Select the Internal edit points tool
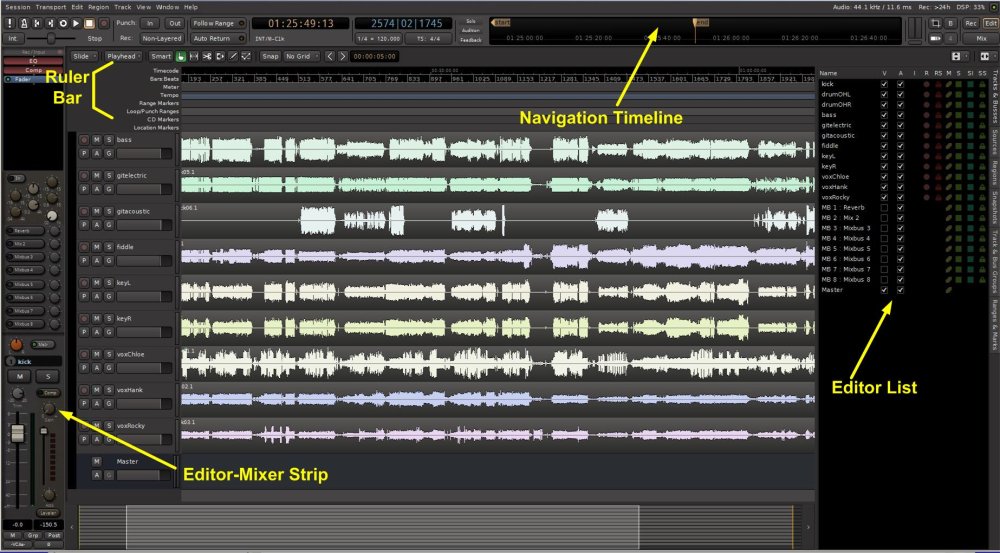This screenshot has height=553, width=1000. click(246, 56)
